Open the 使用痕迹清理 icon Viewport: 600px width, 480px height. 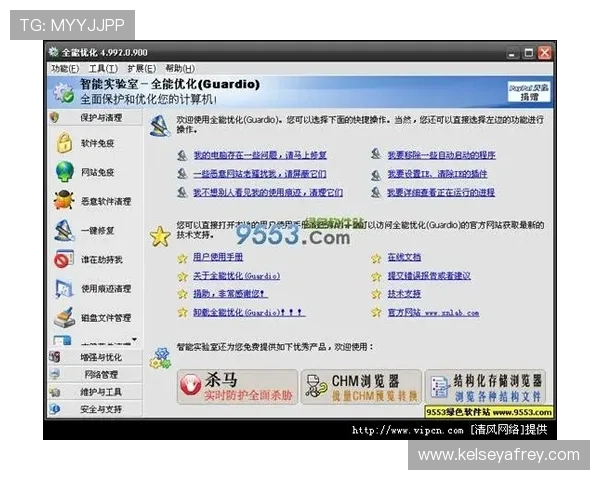coord(64,289)
